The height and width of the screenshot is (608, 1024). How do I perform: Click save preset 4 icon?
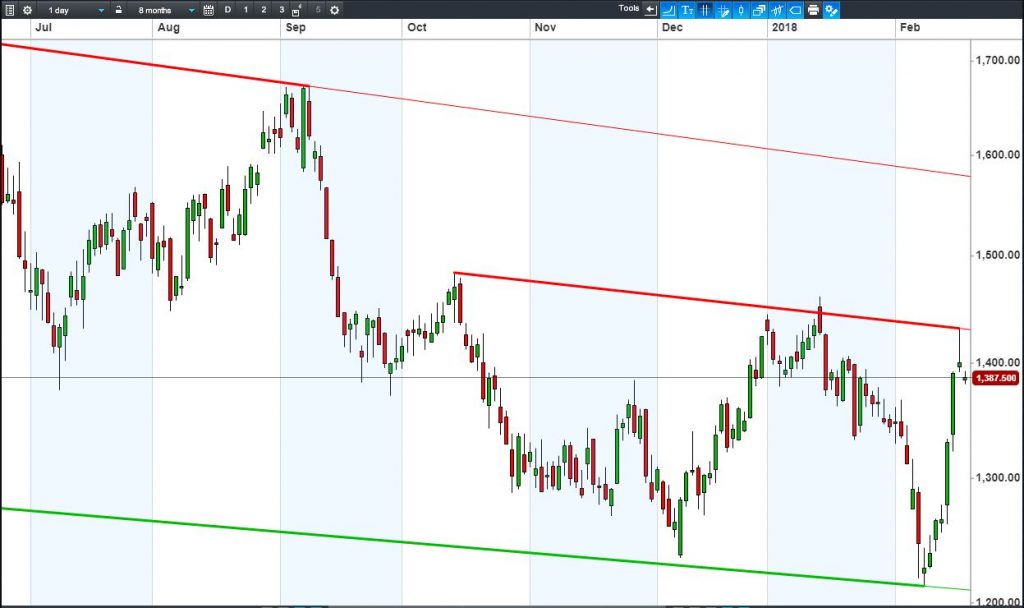pyautogui.click(x=296, y=10)
